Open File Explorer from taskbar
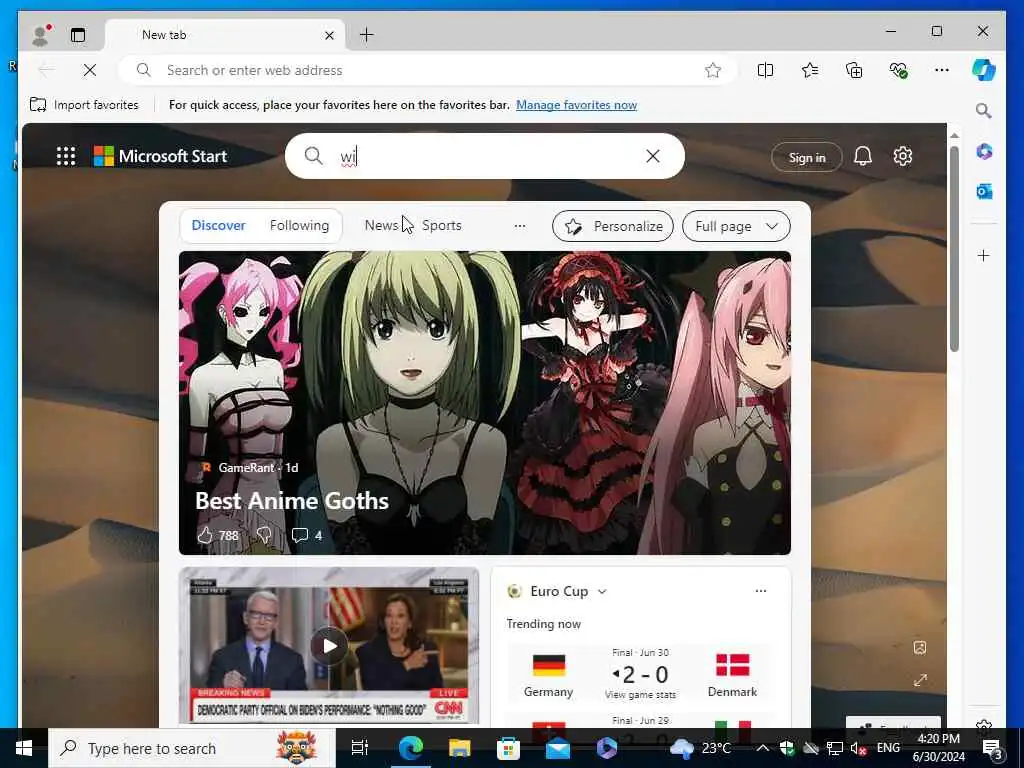The height and width of the screenshot is (768, 1024). (x=460, y=748)
